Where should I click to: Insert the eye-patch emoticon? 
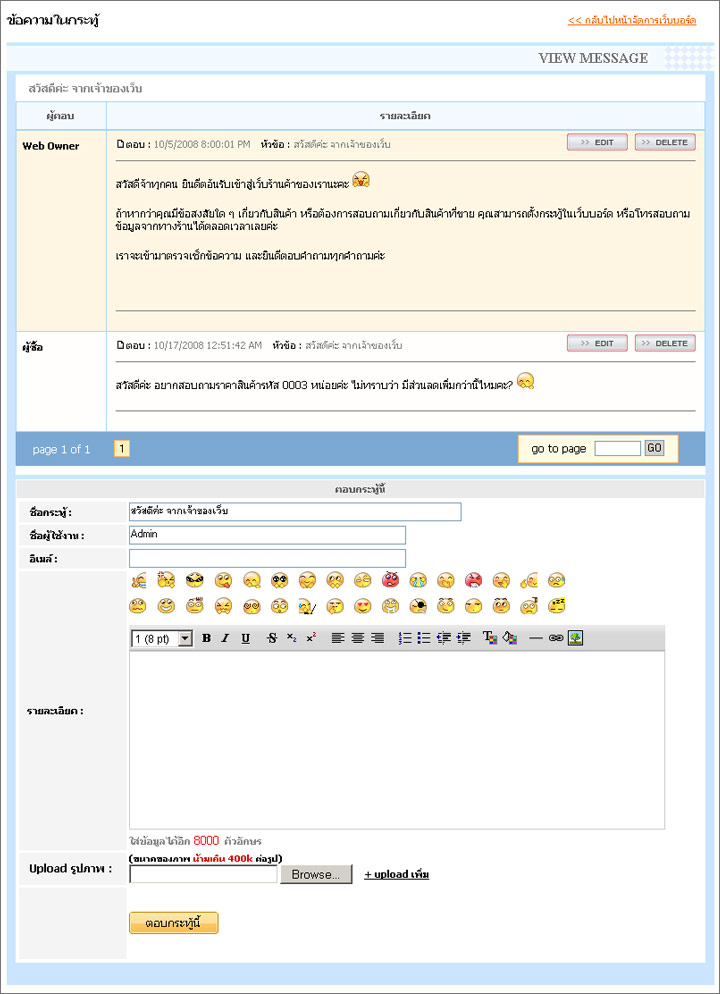pos(418,606)
